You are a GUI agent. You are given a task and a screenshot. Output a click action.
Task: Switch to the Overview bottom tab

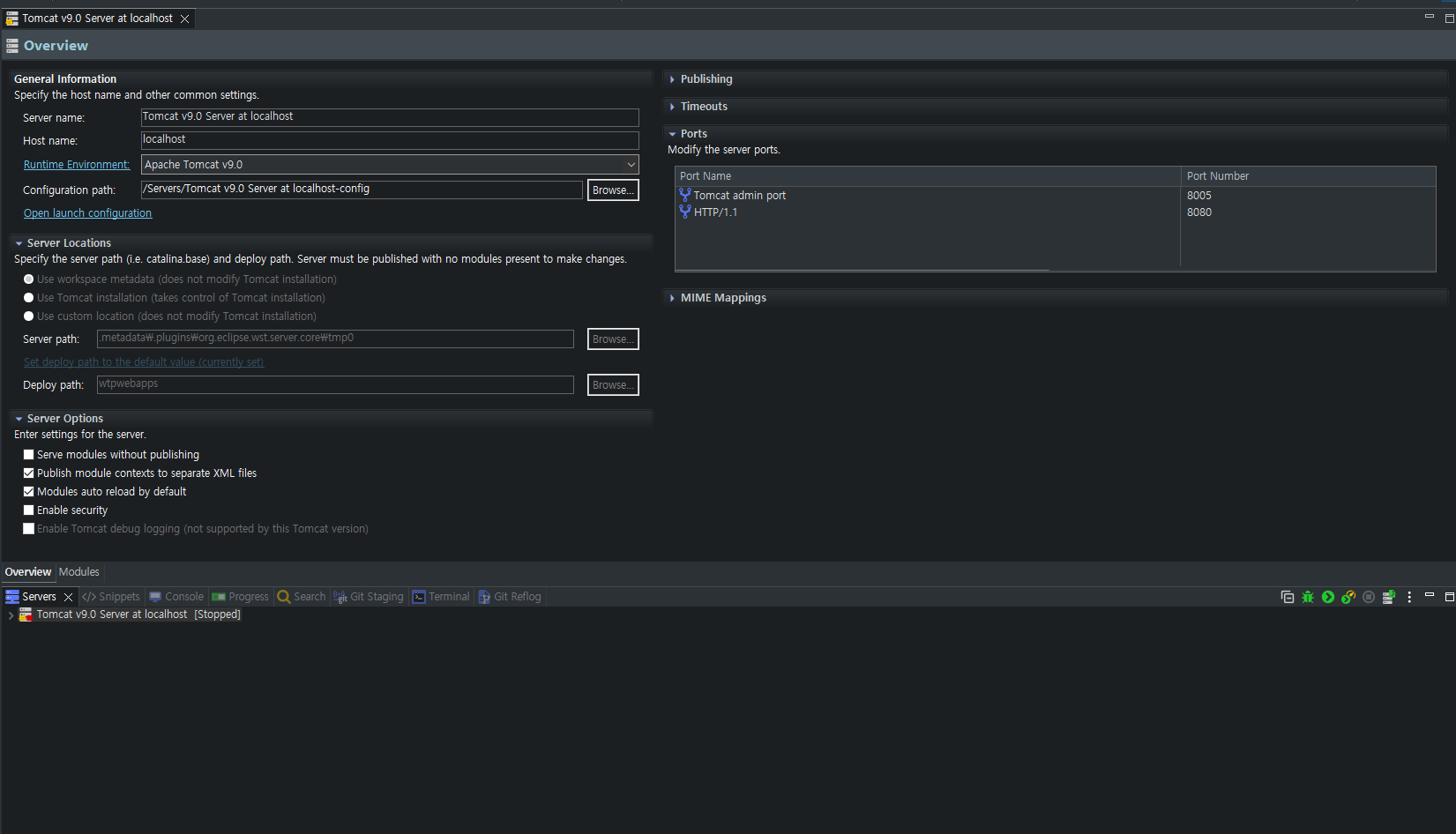(x=28, y=572)
